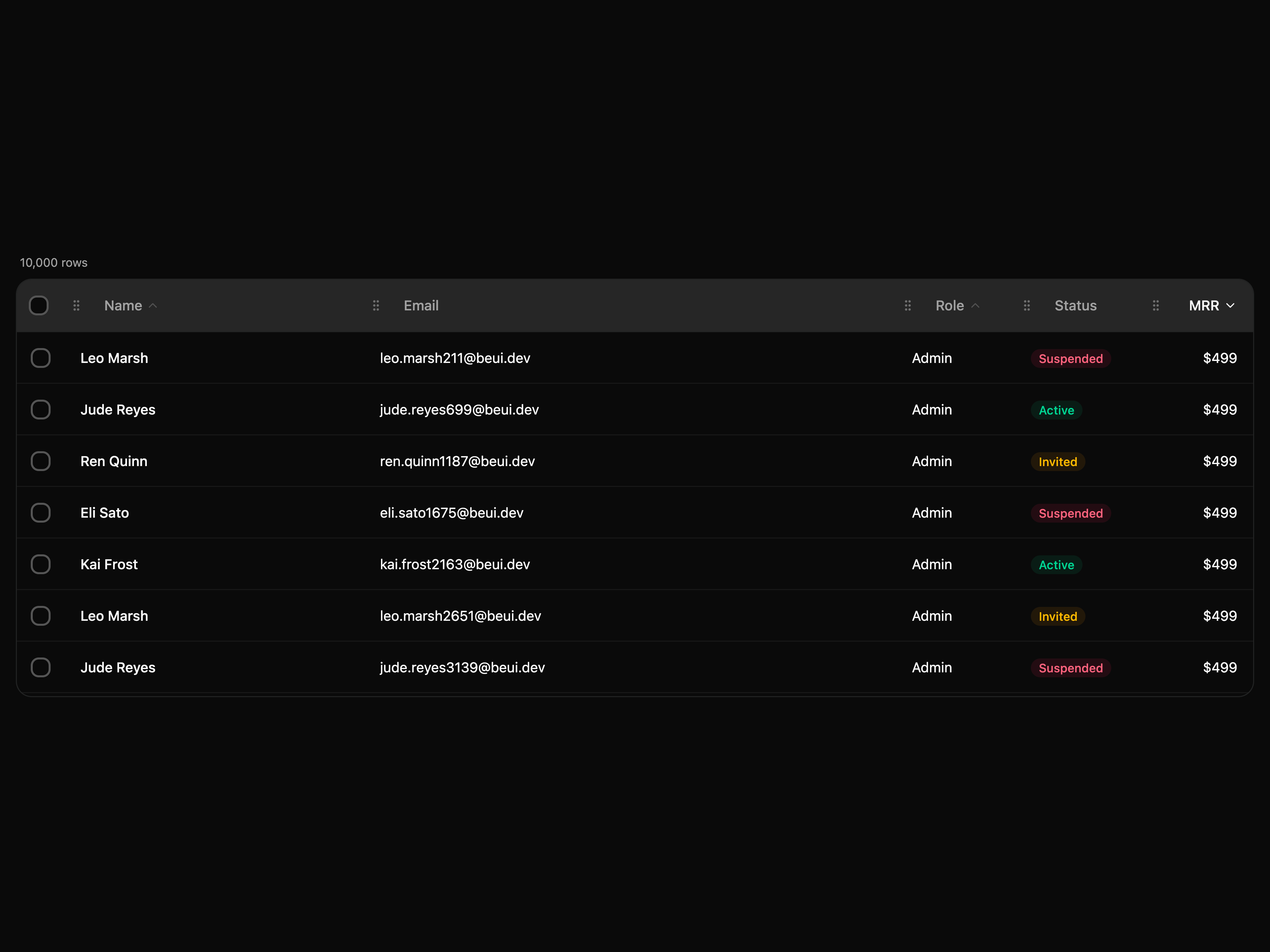1270x952 pixels.
Task: Check the row for leo.marsh211@beui.dev
Action: click(x=41, y=358)
